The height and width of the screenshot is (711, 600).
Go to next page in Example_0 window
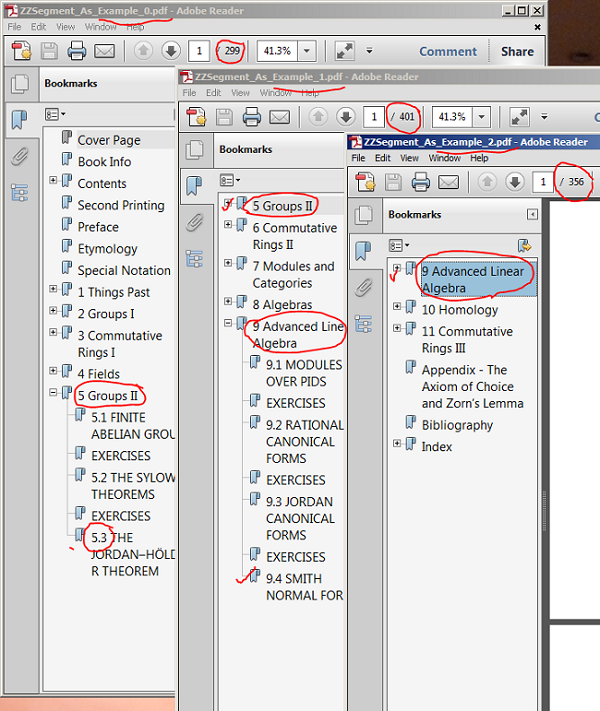coord(171,50)
